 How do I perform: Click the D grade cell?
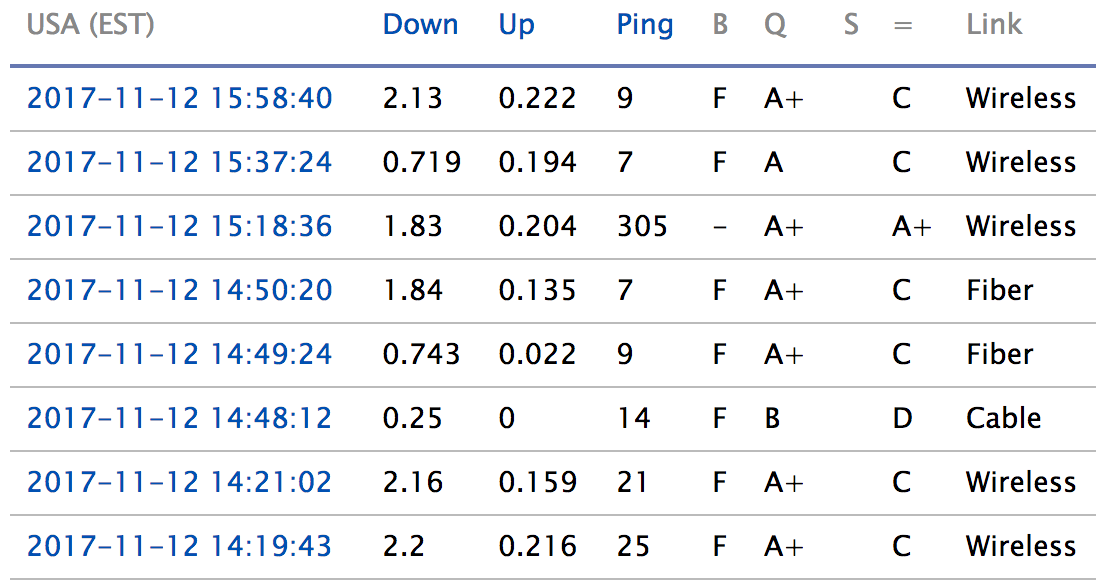point(902,418)
